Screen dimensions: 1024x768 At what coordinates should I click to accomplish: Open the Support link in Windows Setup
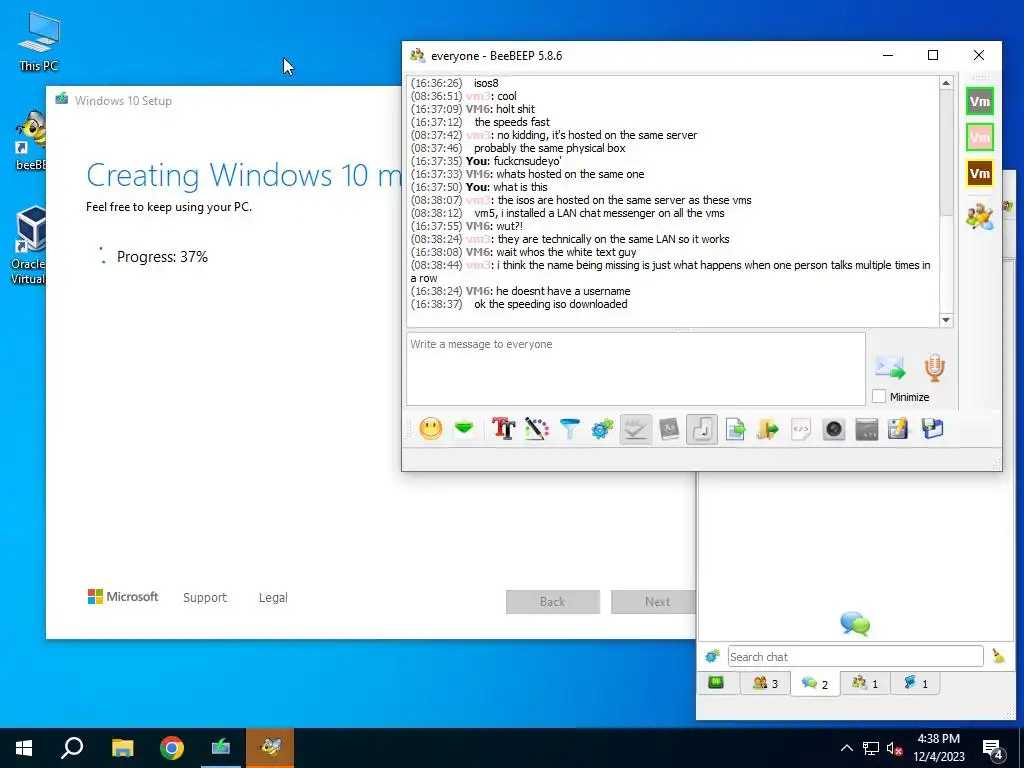204,598
